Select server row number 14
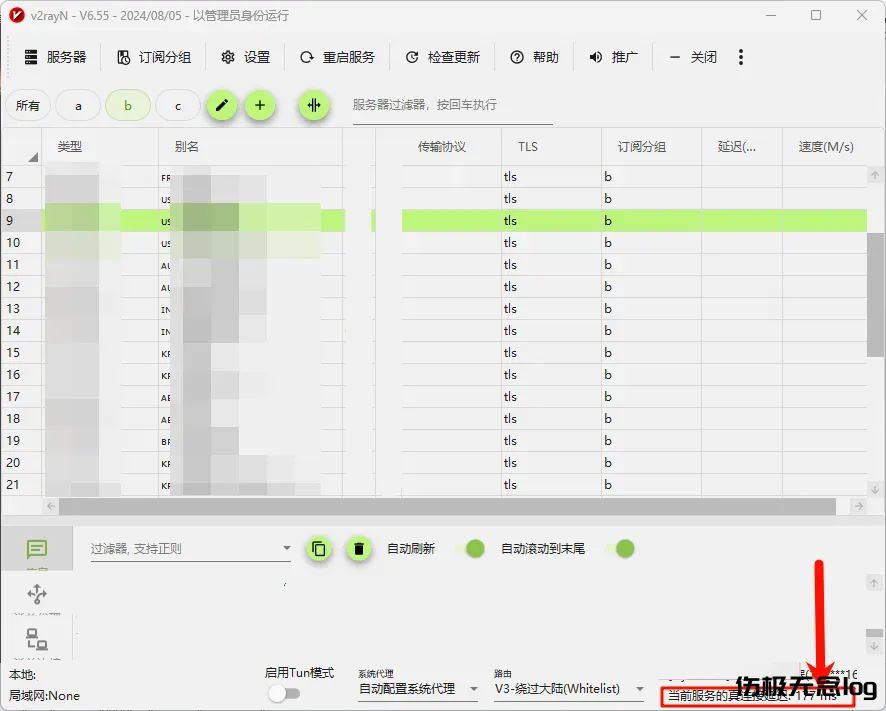 pos(434,331)
